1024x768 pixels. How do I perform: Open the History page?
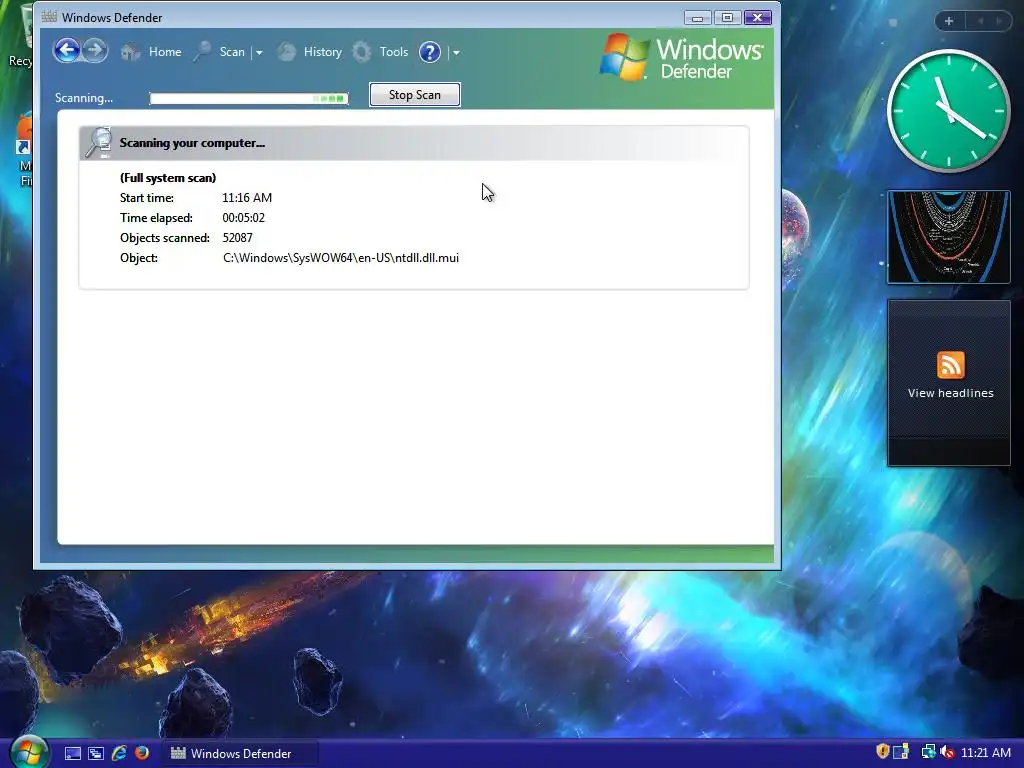[x=310, y=52]
